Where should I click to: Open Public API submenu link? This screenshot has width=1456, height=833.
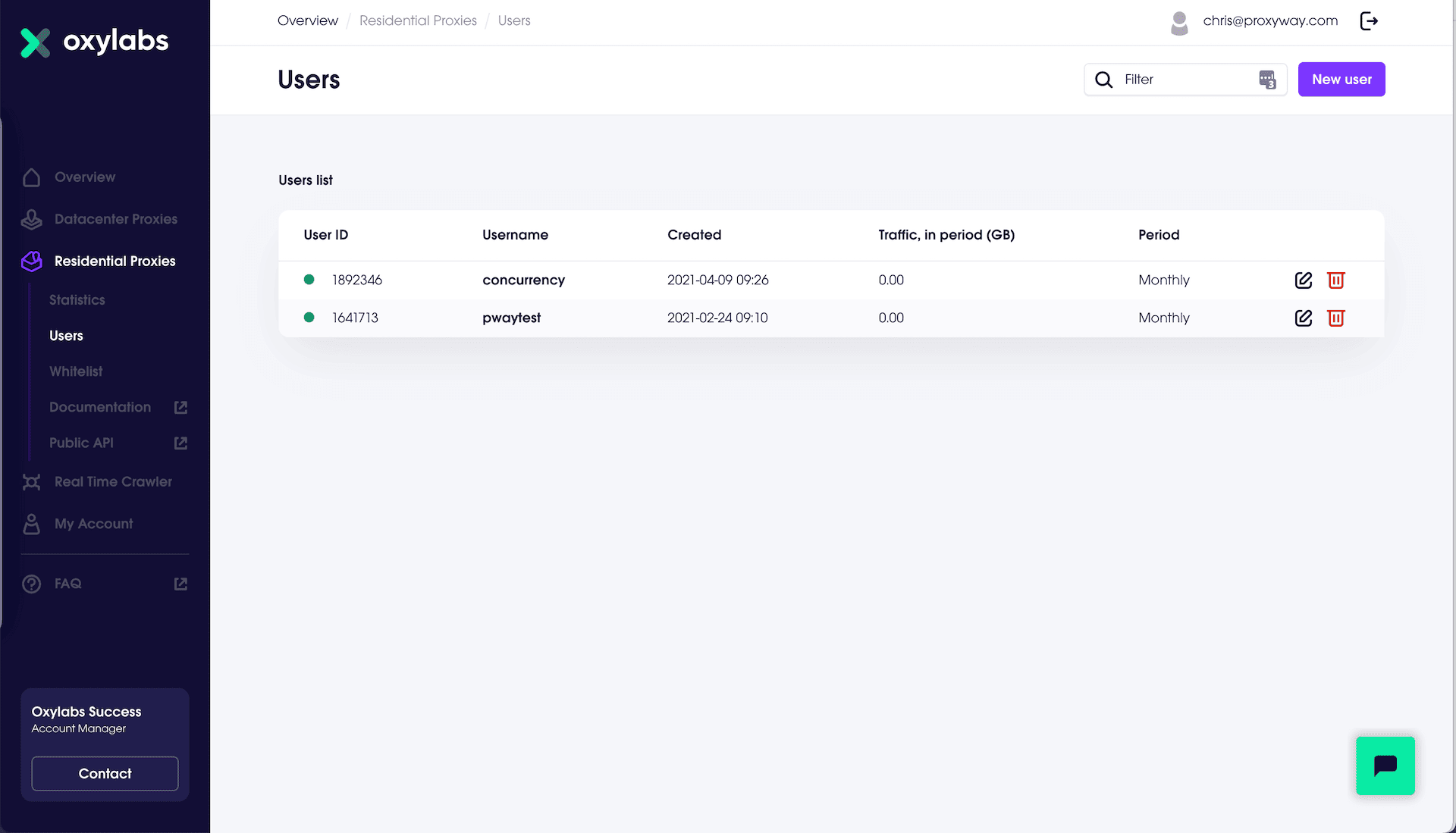pyautogui.click(x=81, y=443)
